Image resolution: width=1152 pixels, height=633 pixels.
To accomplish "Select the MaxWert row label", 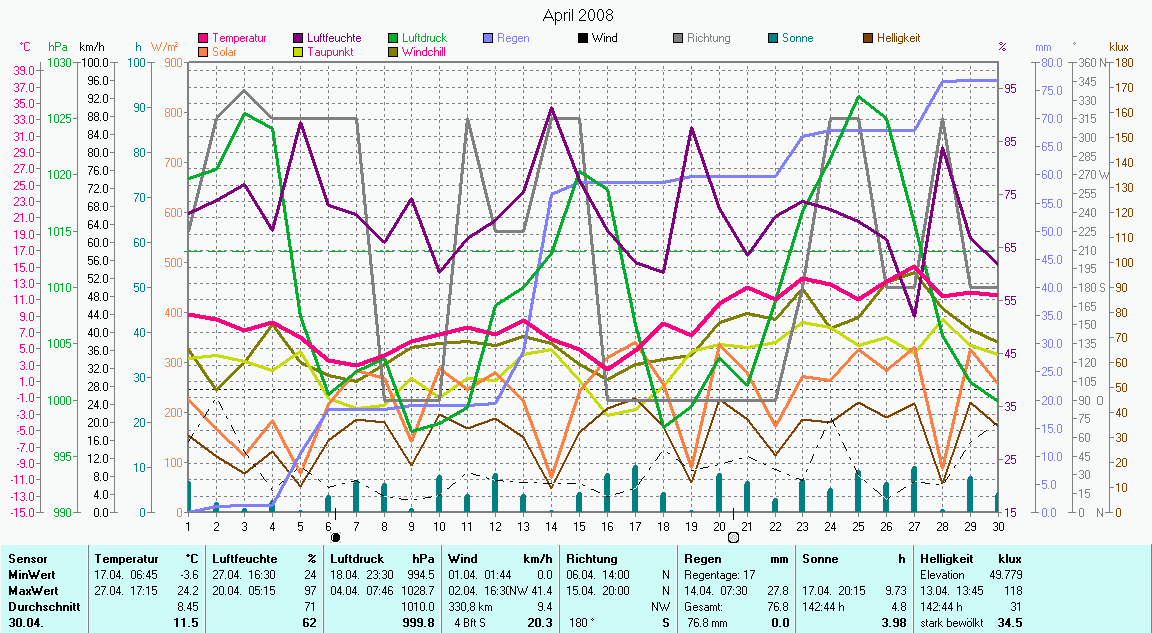I will tap(31, 591).
